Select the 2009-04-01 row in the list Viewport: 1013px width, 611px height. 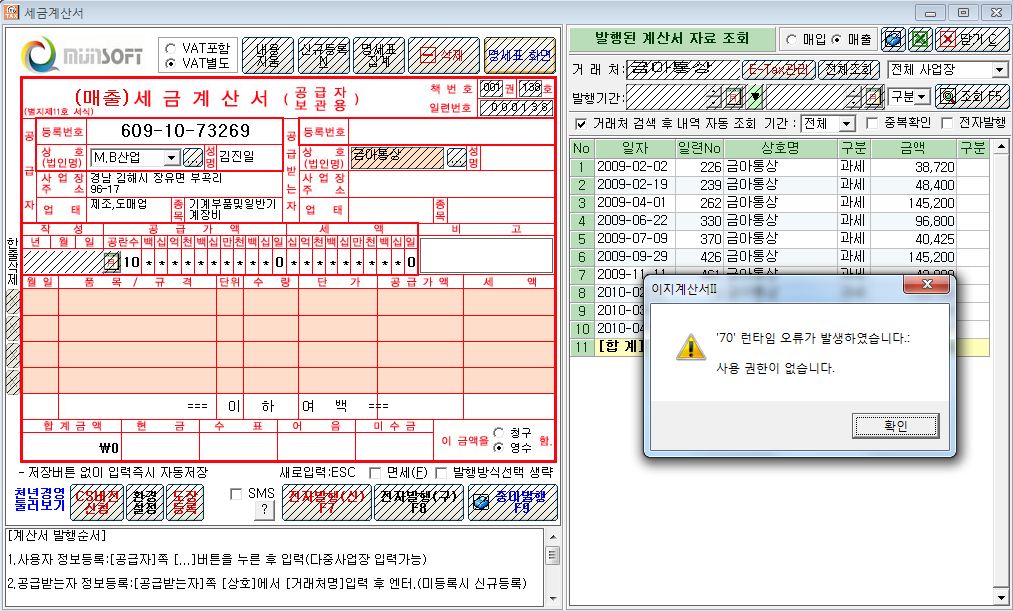pyautogui.click(x=779, y=203)
